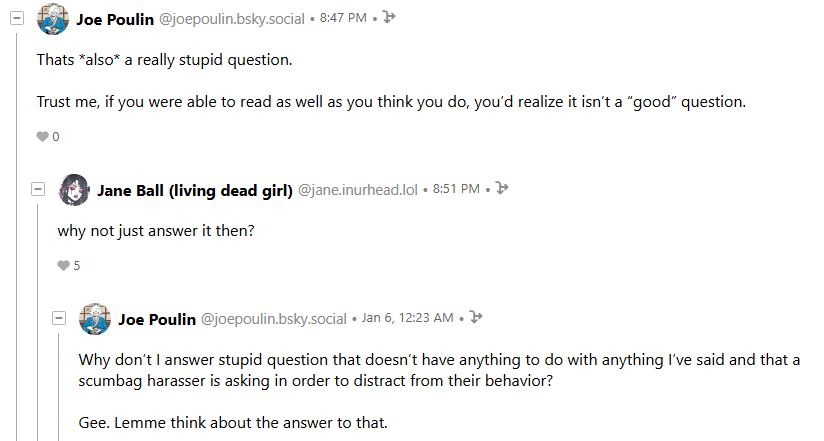Click the "why not just answer it then?" text
Image resolution: width=824 pixels, height=441 pixels.
154,229
